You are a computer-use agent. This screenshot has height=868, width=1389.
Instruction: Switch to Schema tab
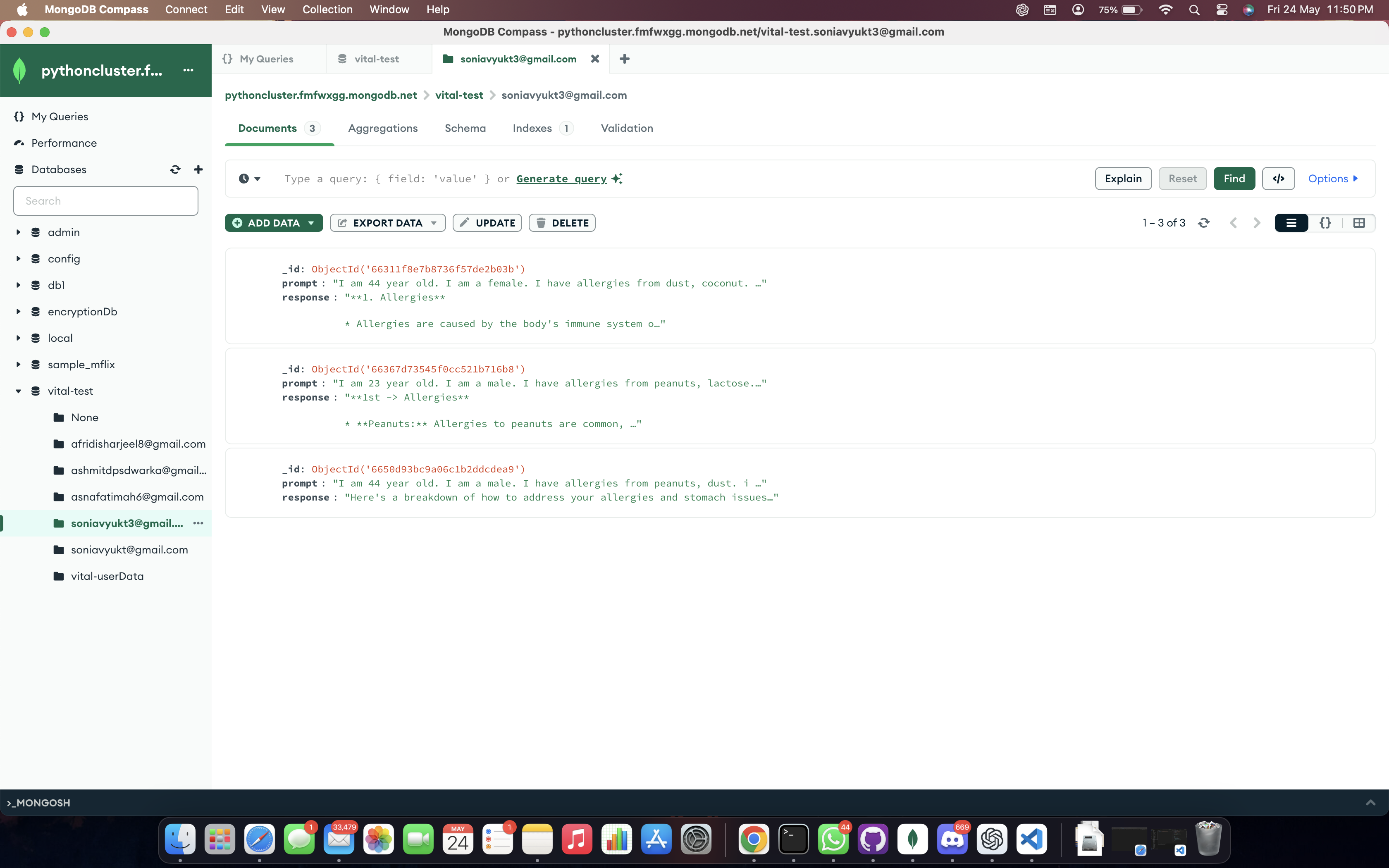point(465,128)
